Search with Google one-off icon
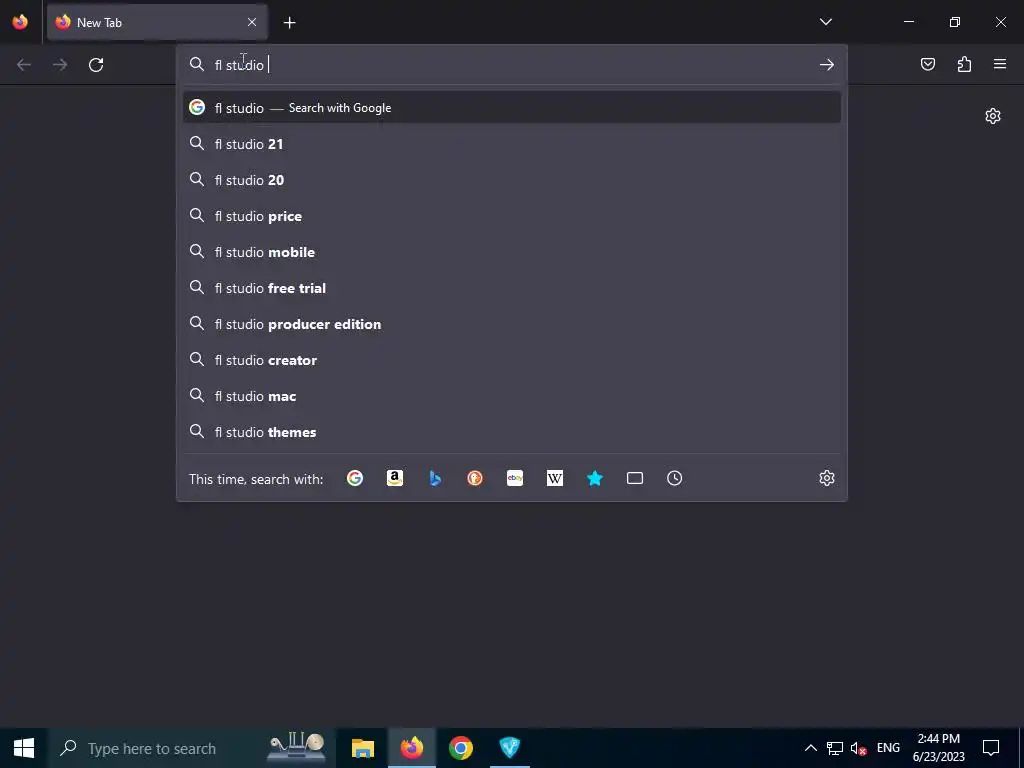The height and width of the screenshot is (768, 1024). 355,479
